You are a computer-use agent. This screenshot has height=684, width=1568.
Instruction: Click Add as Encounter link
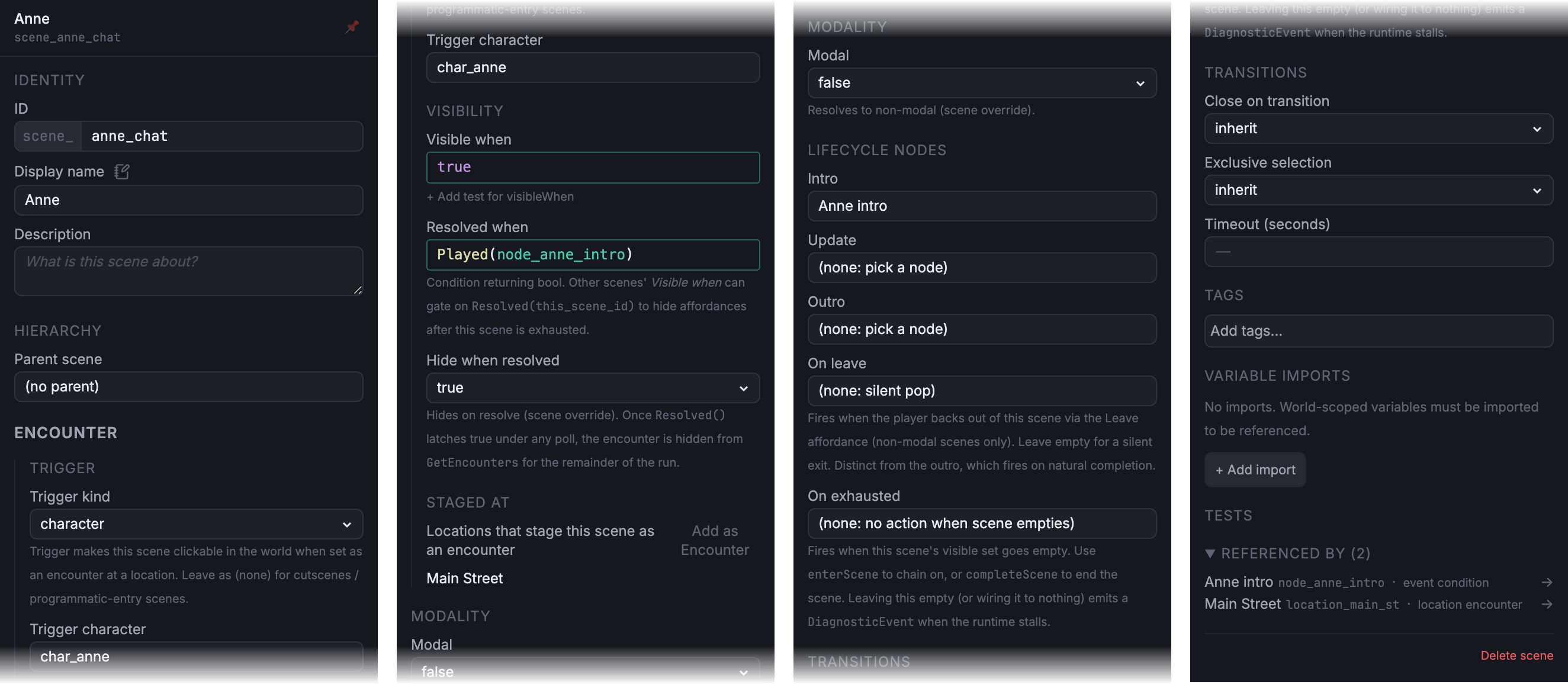[x=715, y=540]
